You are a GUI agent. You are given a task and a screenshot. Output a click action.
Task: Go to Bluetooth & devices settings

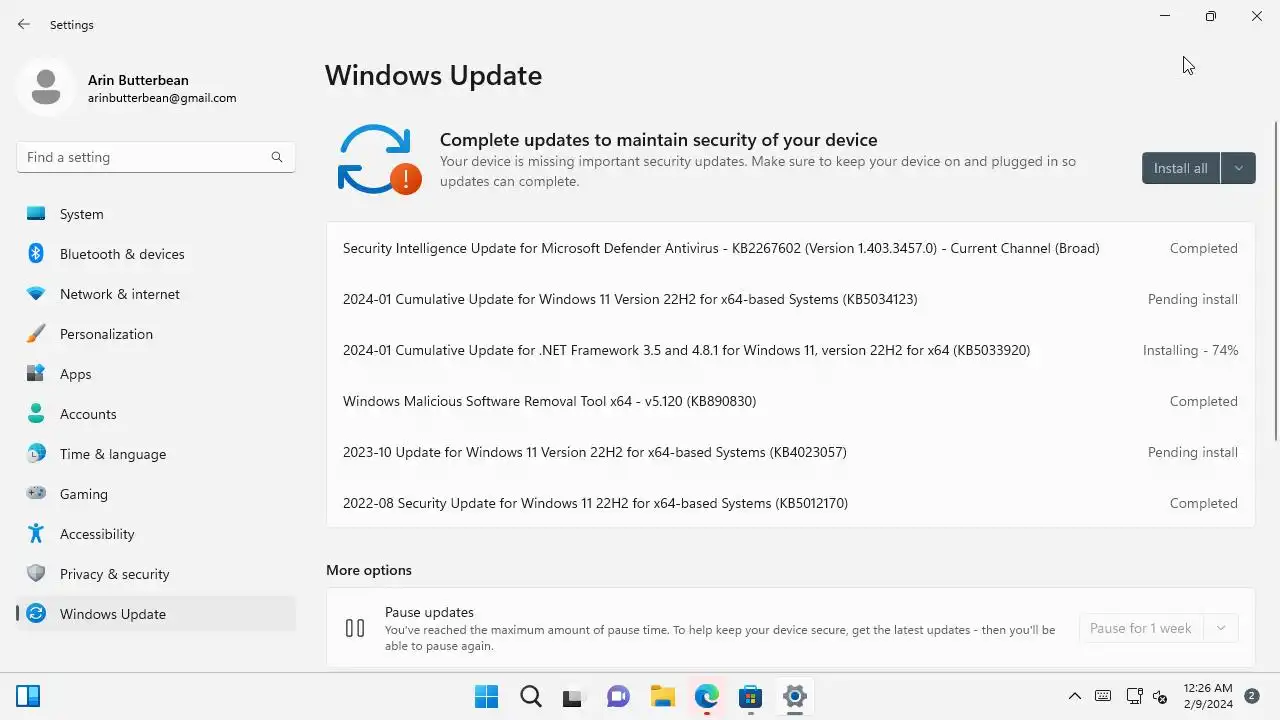[156, 254]
